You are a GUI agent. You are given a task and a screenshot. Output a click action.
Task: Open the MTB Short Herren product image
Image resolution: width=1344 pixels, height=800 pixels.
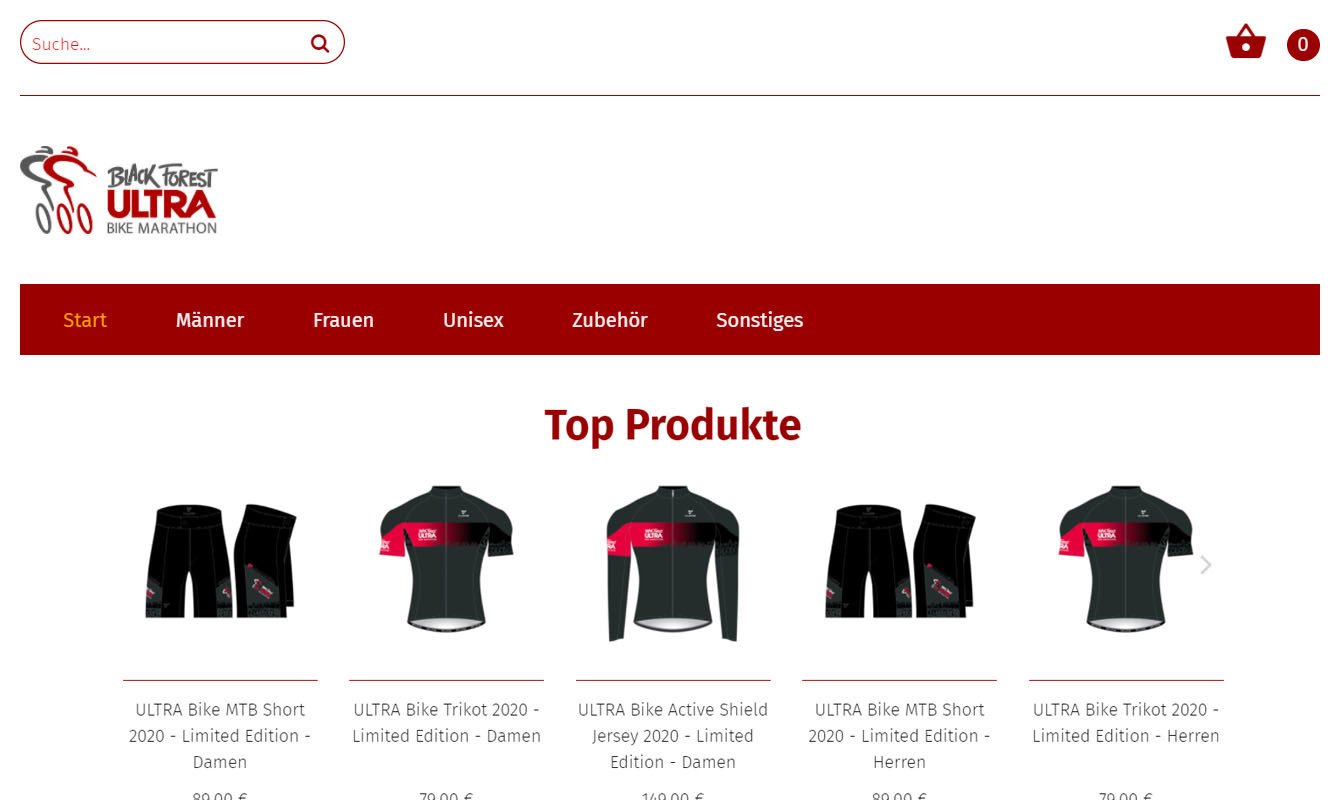click(900, 561)
